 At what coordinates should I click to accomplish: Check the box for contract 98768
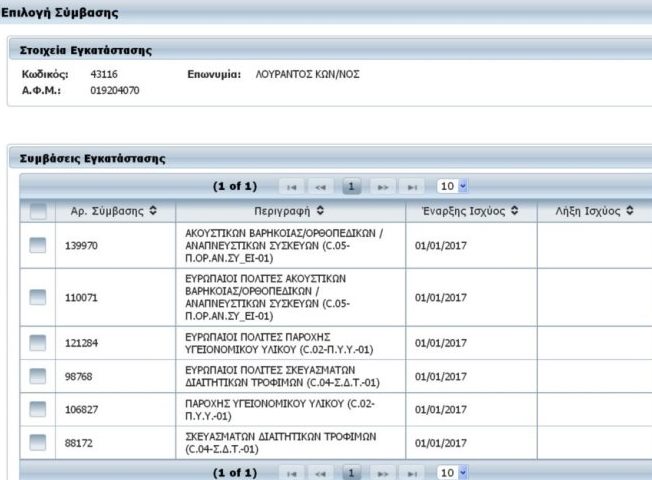coord(38,376)
